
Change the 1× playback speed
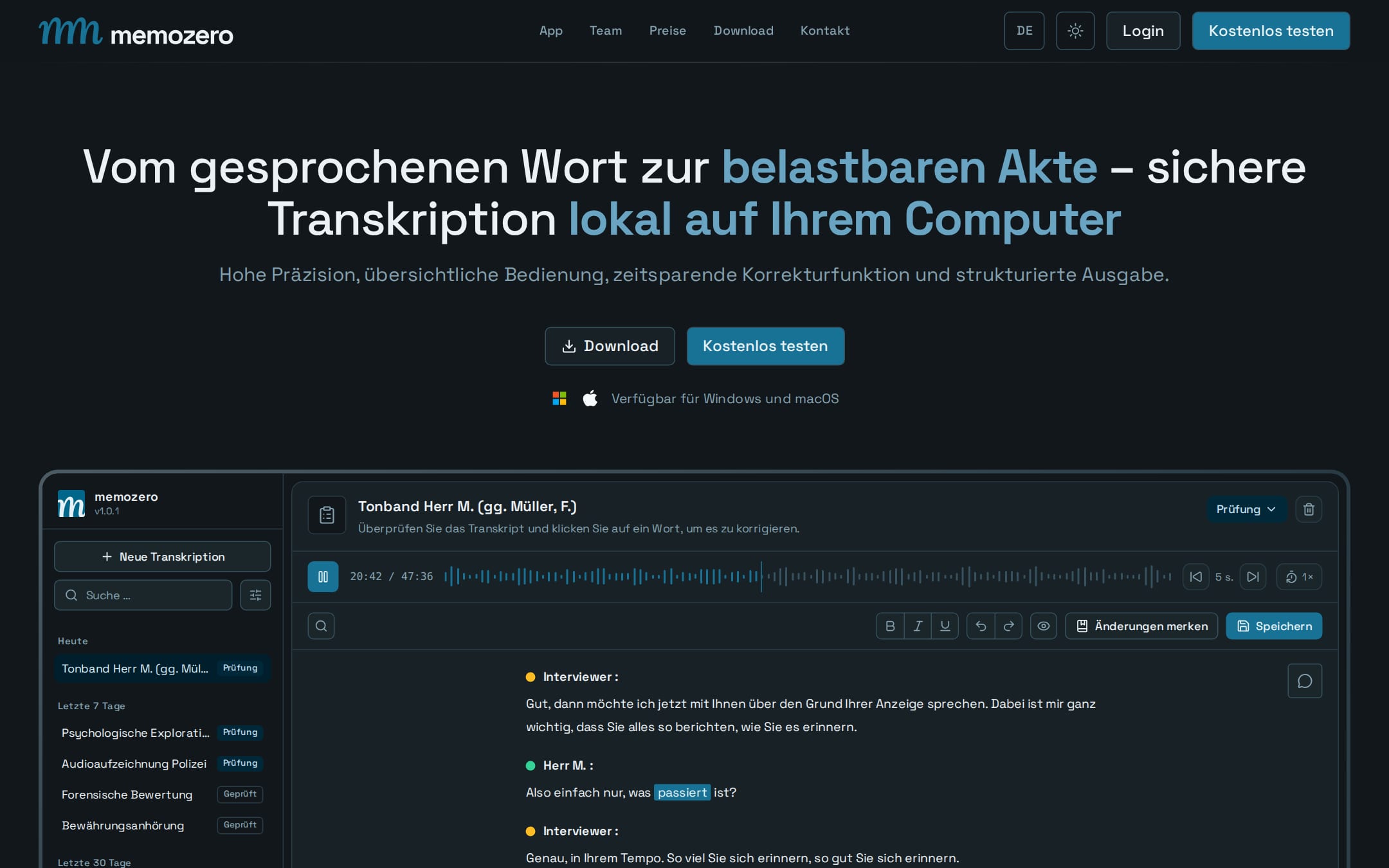click(x=1299, y=577)
